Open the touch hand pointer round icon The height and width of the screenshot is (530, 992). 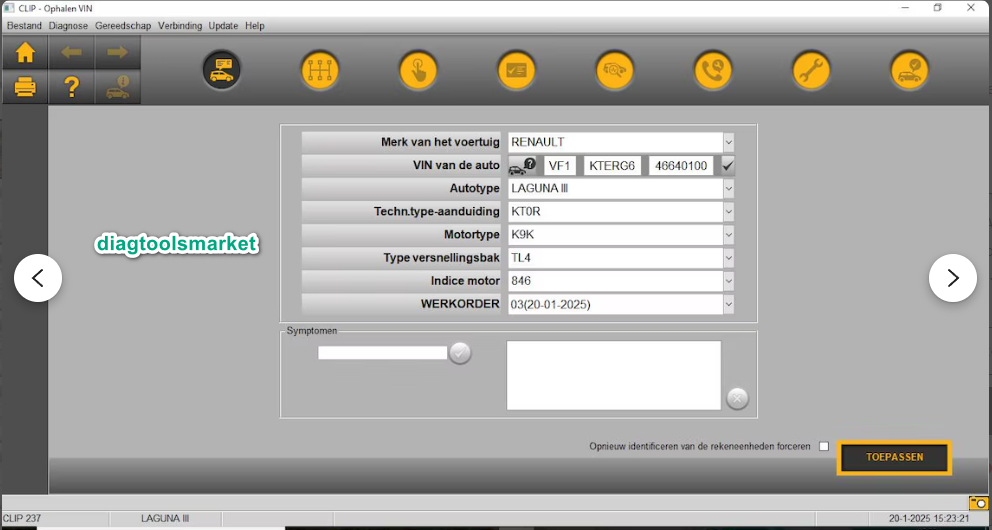(x=418, y=70)
